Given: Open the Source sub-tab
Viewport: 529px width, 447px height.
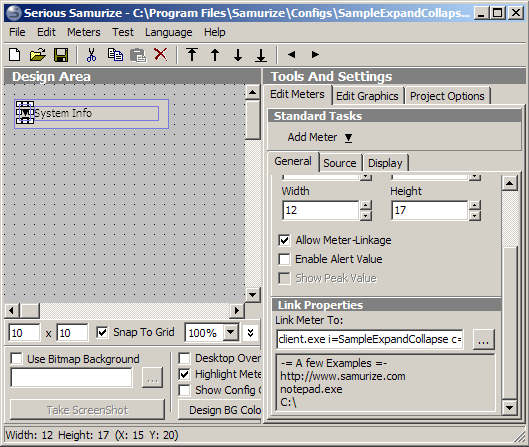Looking at the screenshot, I should pyautogui.click(x=340, y=163).
